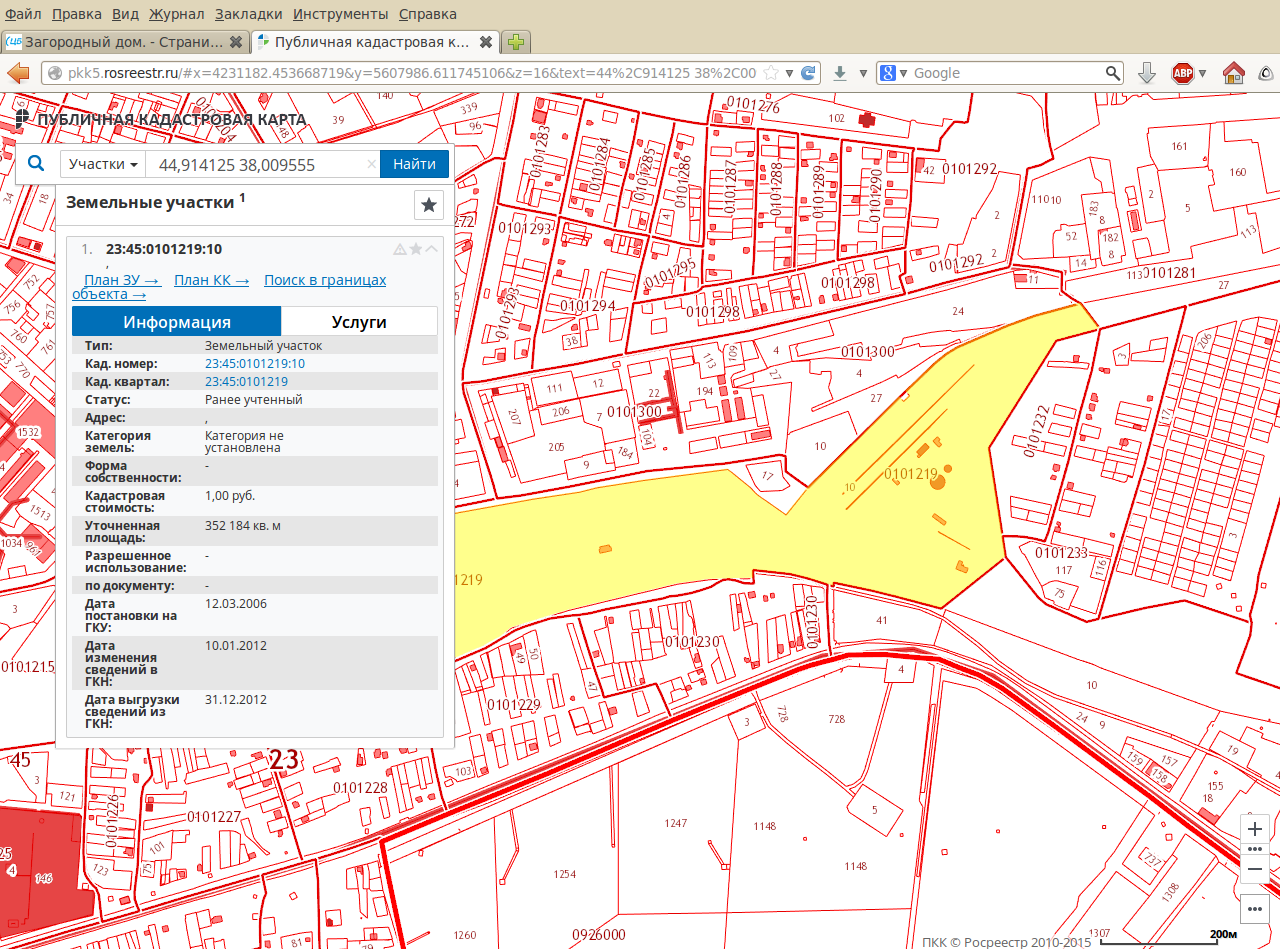Screen dimensions: 1280x949
Task: Open the Закладки menu
Action: click(x=249, y=14)
